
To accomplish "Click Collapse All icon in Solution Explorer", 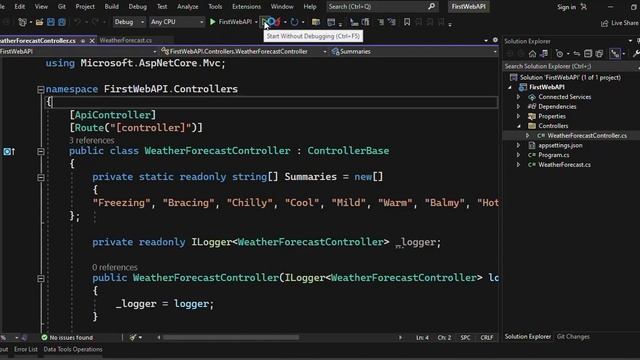I will [x=588, y=53].
